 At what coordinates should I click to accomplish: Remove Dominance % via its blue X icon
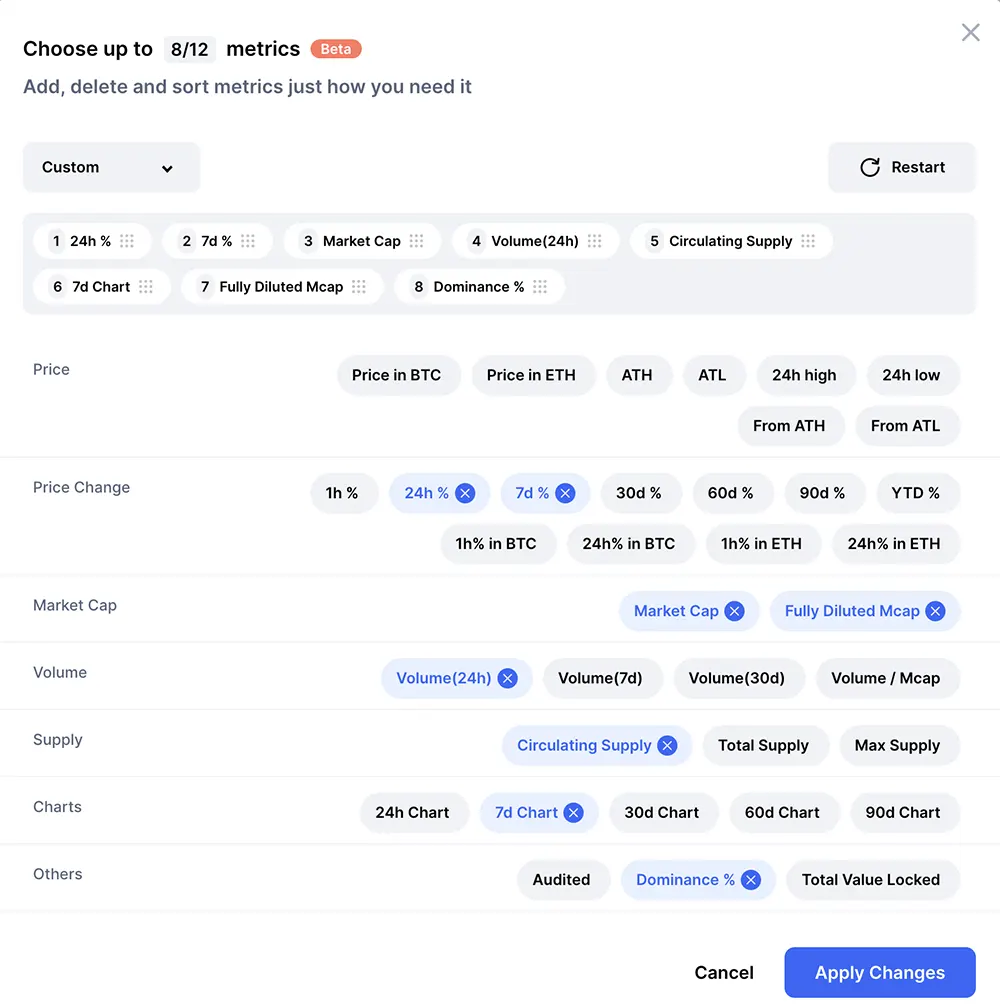750,879
